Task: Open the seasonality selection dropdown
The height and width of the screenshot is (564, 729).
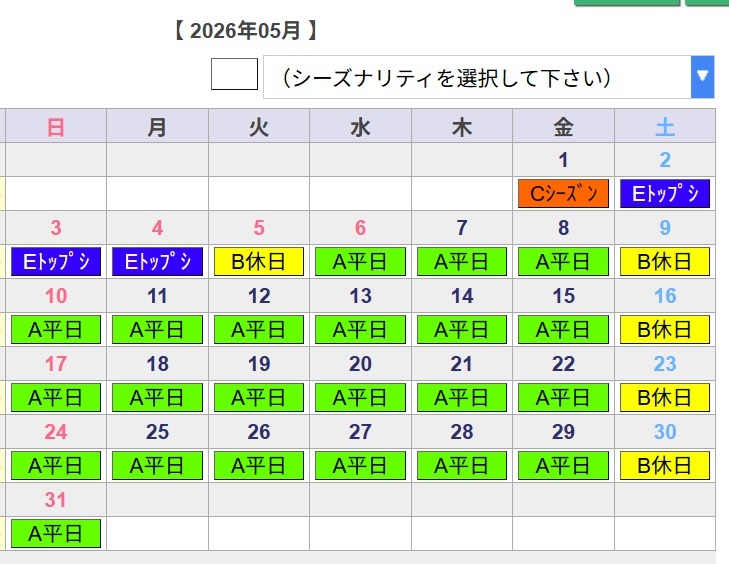Action: pos(477,77)
